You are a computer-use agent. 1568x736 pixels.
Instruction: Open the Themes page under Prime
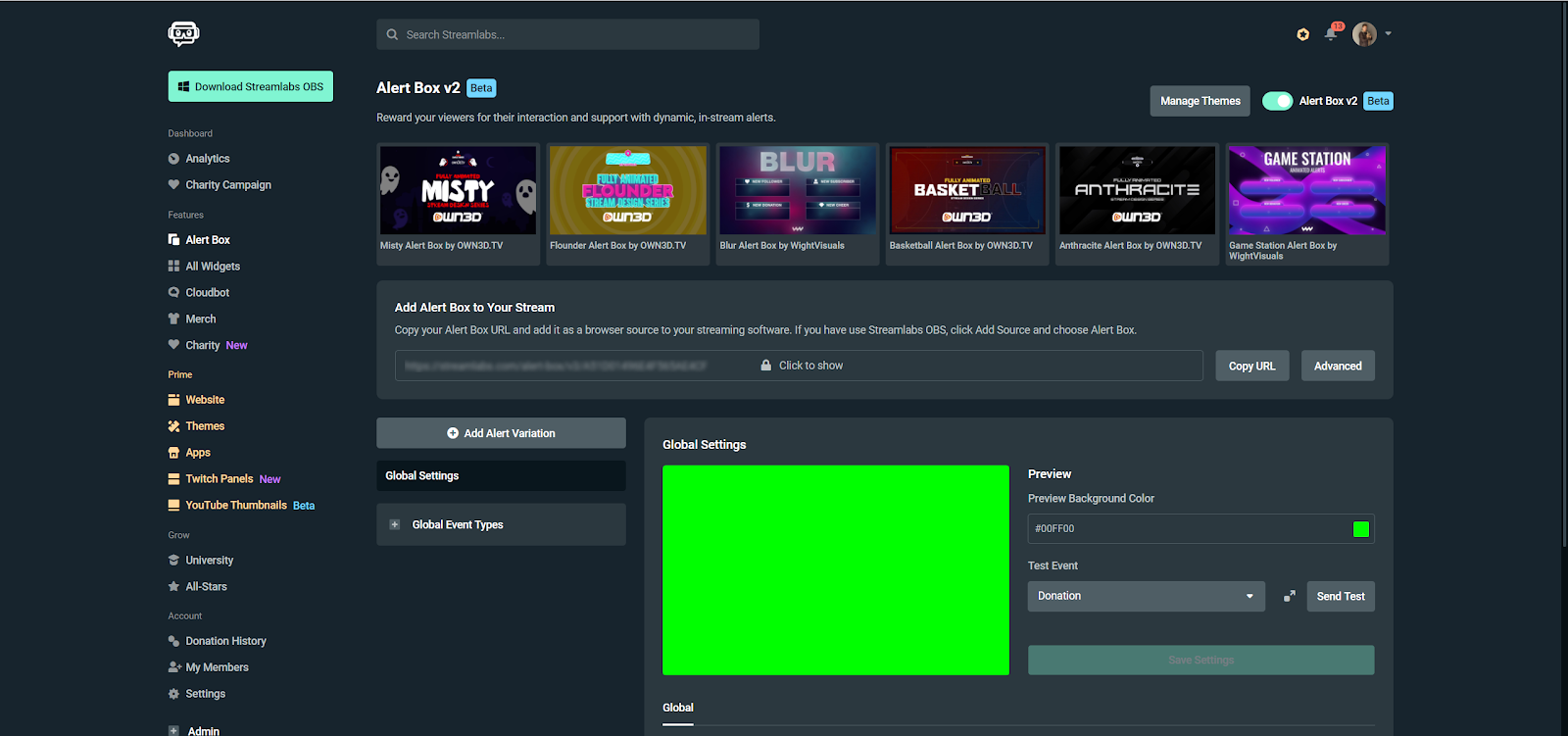[205, 426]
